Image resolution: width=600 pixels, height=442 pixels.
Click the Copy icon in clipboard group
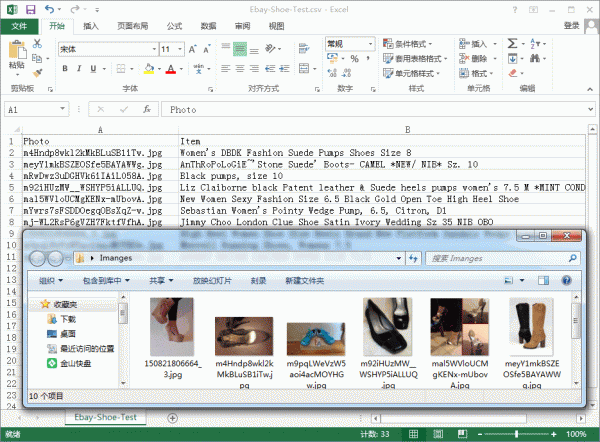[x=37, y=58]
